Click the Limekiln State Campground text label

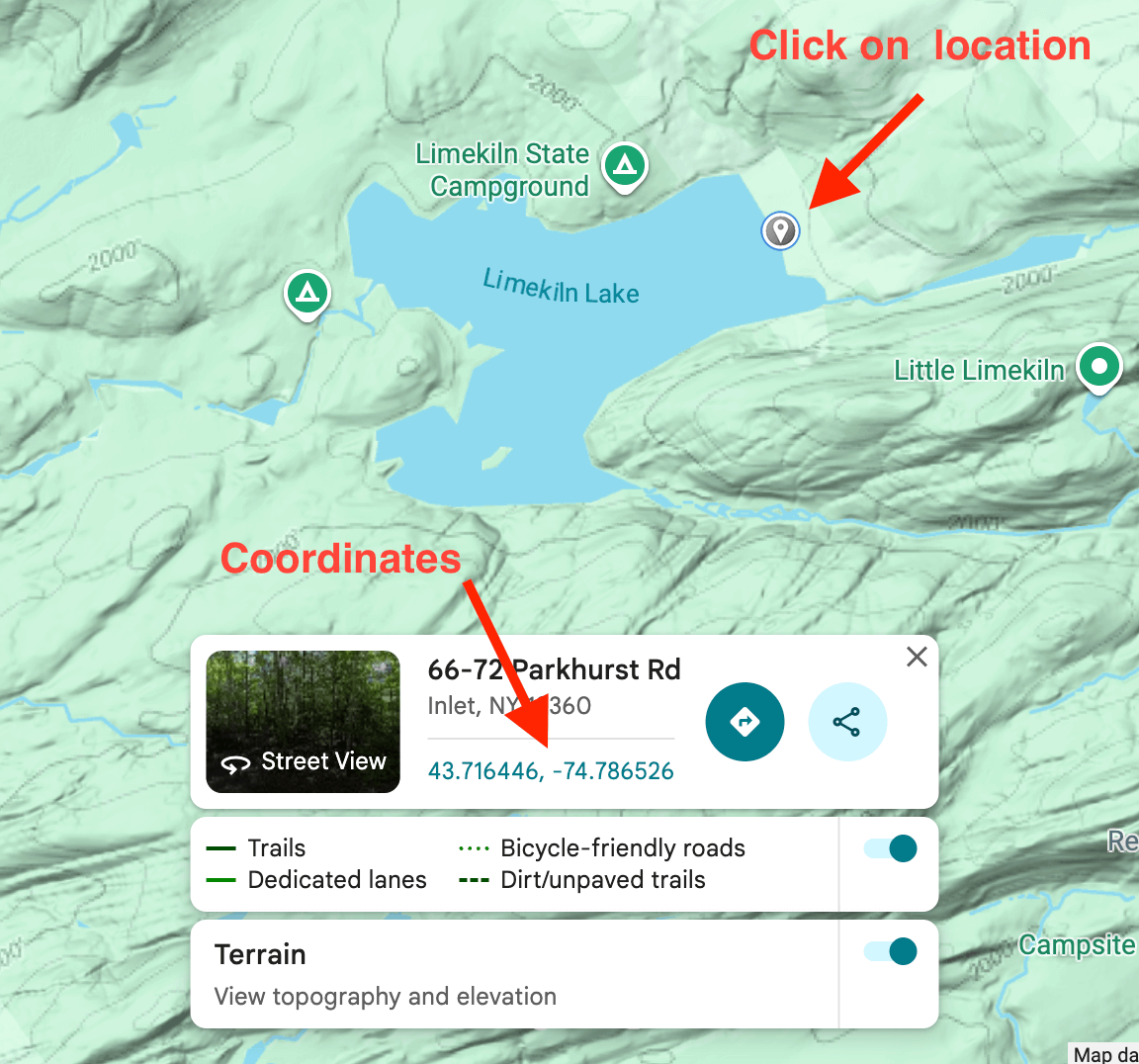502,170
